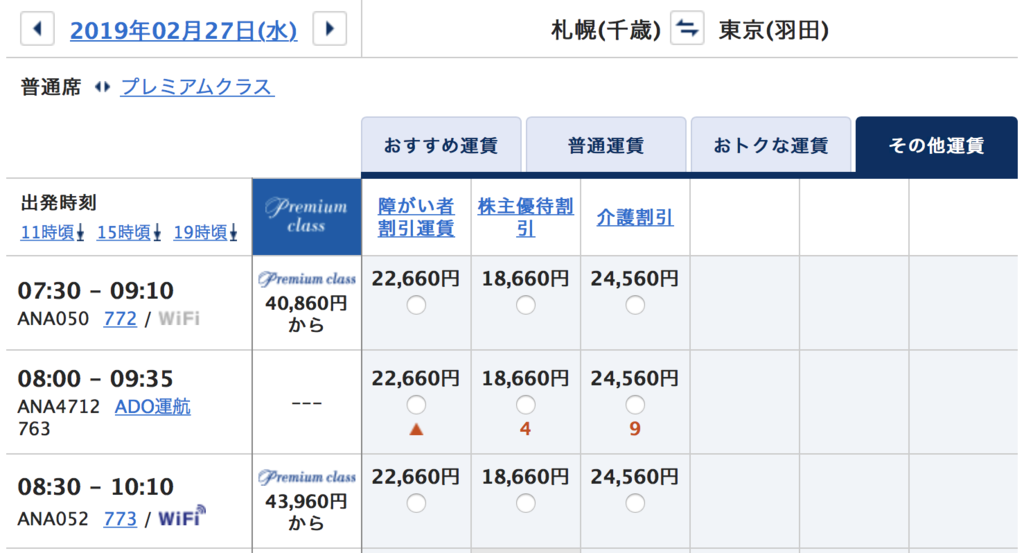Click 08:00 – 09:35 departure time

(95, 379)
